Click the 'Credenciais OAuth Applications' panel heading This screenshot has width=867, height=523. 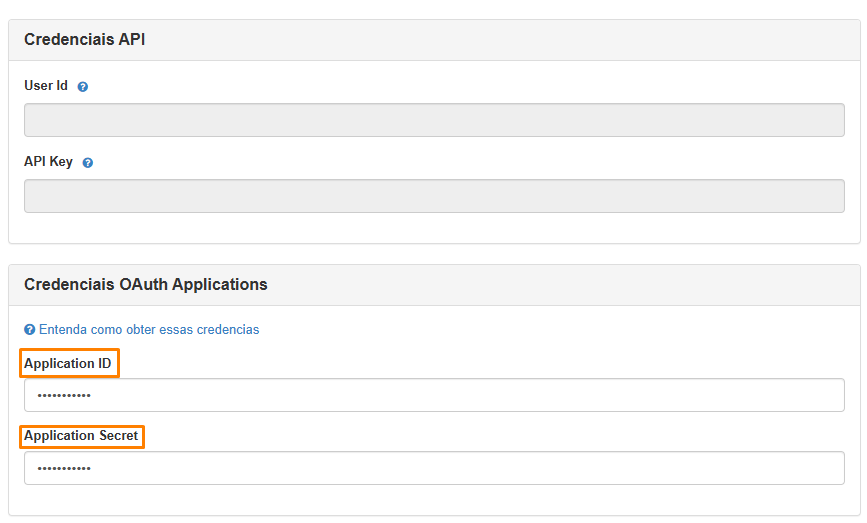pos(146,284)
